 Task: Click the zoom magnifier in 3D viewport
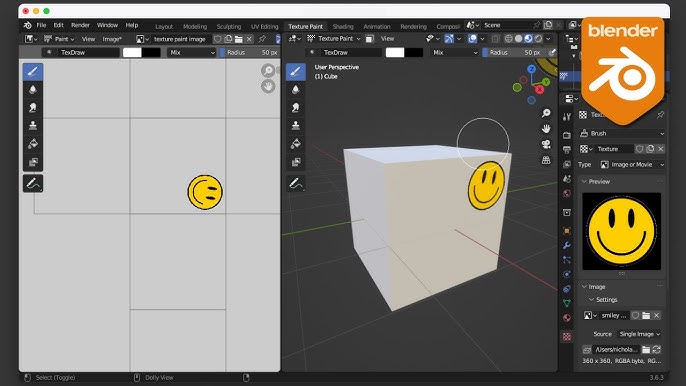(x=546, y=113)
